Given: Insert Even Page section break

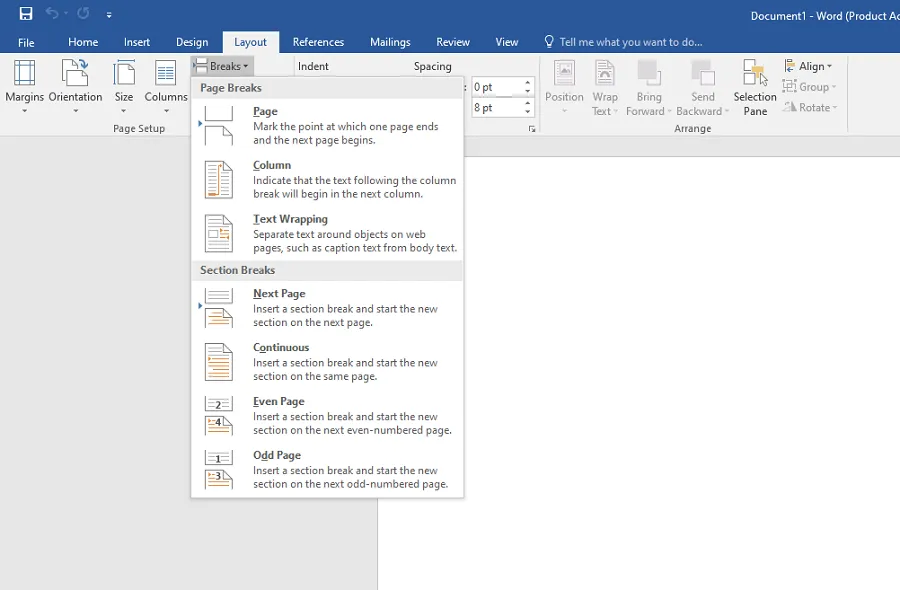Looking at the screenshot, I should (x=327, y=416).
